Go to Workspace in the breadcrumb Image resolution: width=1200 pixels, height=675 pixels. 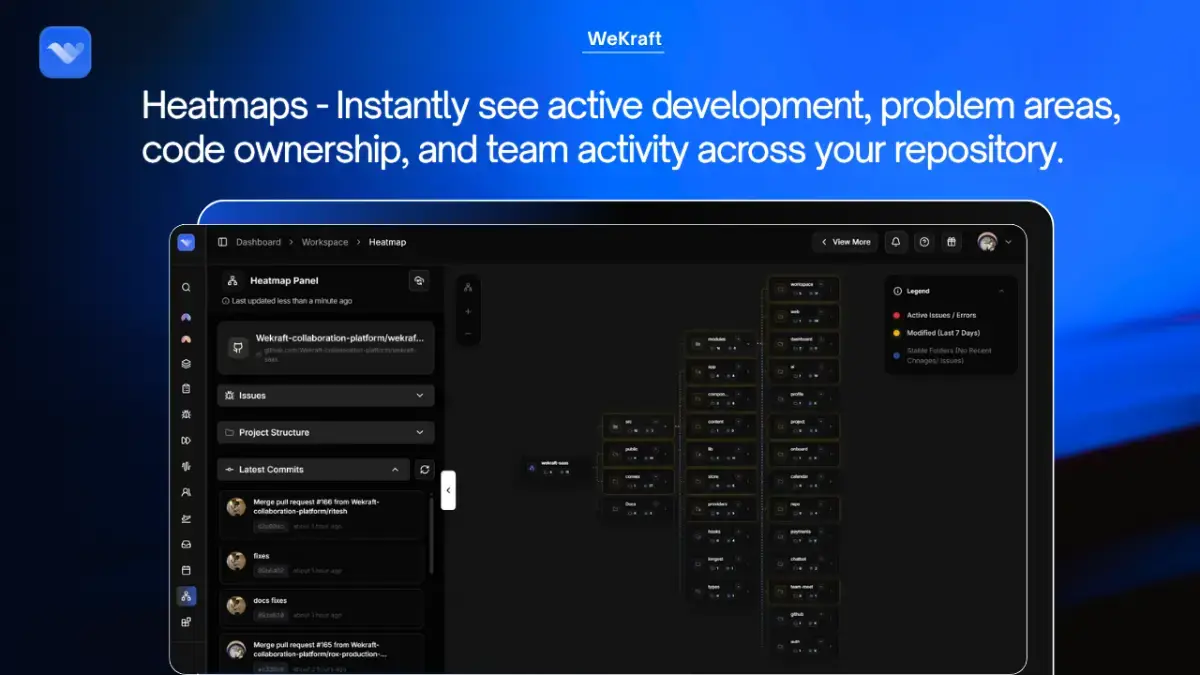point(325,242)
